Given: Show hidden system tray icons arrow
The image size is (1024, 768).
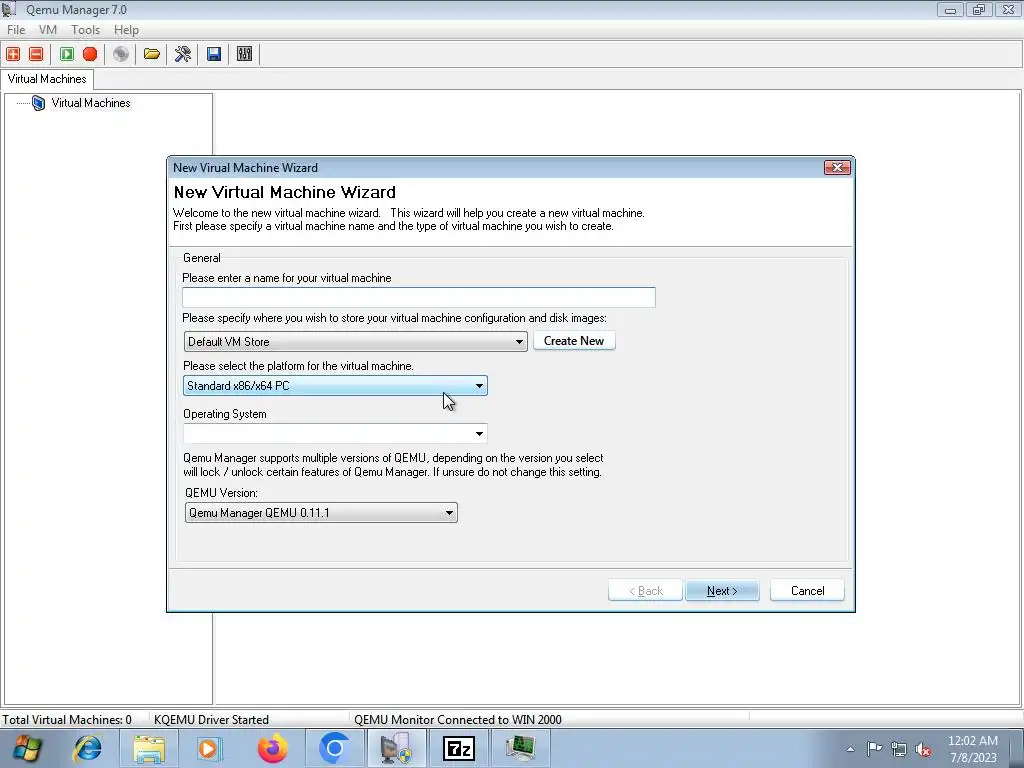Looking at the screenshot, I should tap(850, 749).
